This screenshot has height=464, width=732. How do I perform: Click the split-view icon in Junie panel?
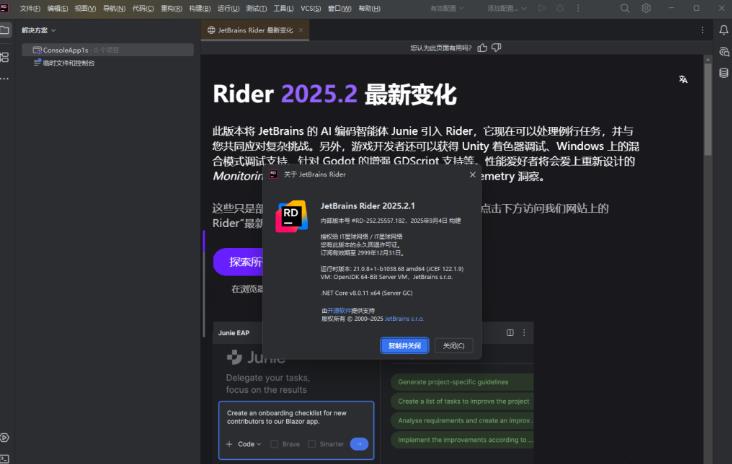tap(510, 332)
